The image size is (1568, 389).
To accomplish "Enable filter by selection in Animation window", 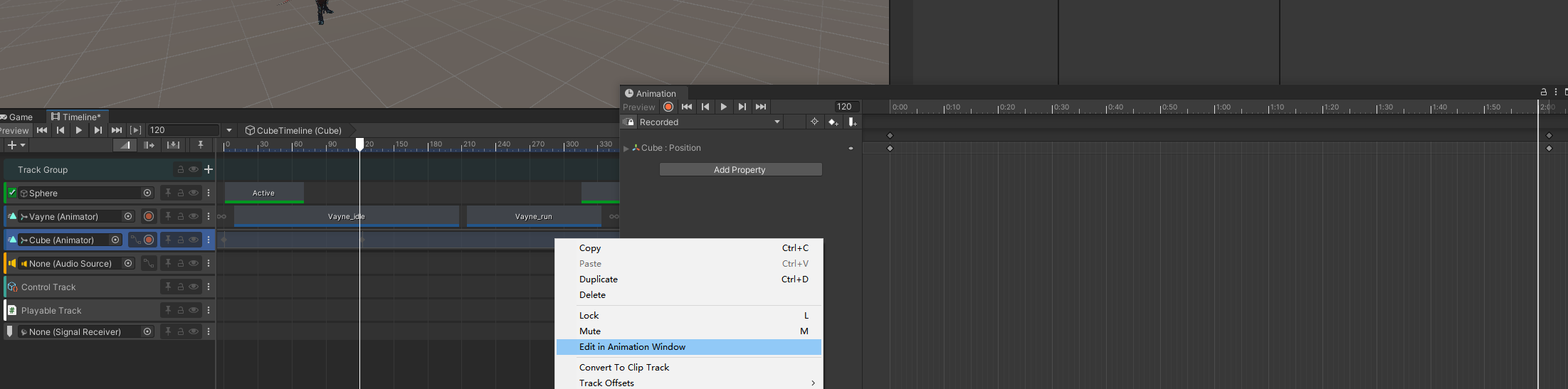I will pyautogui.click(x=814, y=122).
